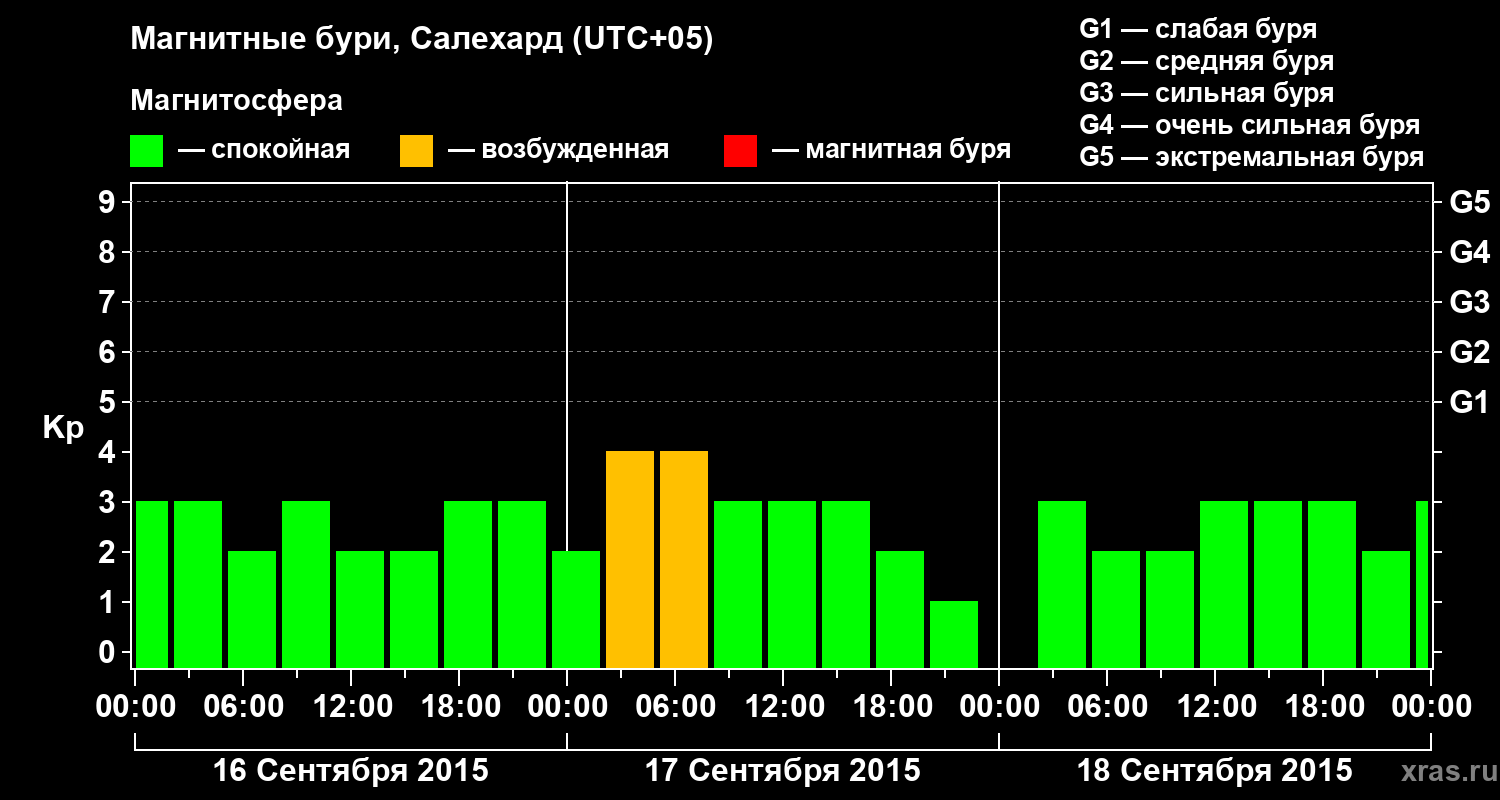Click the red 'магнитная буря' legend swatch
Screen dimensions: 1500x800
point(740,151)
